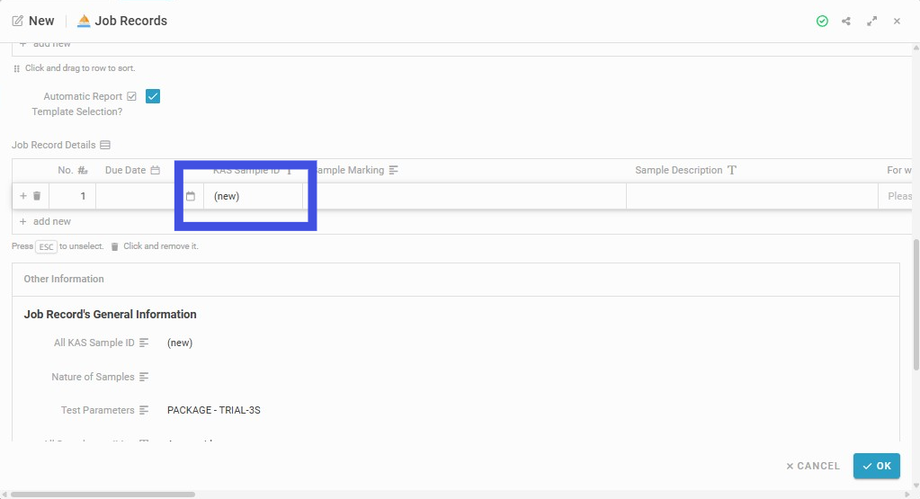Click the (new) KAS Sample ID cell in row 1

click(x=253, y=196)
